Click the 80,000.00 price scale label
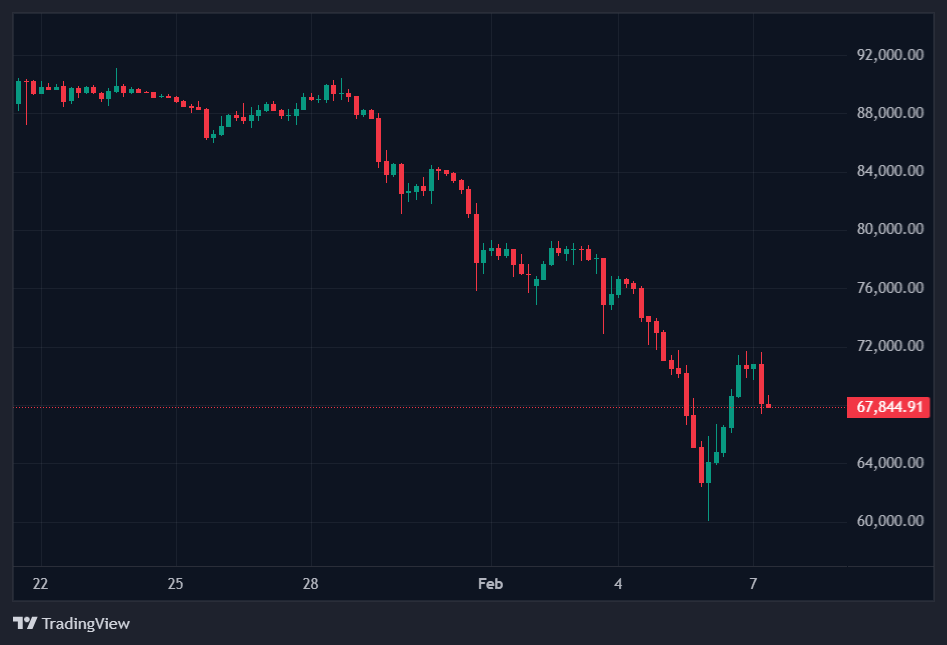 (890, 229)
